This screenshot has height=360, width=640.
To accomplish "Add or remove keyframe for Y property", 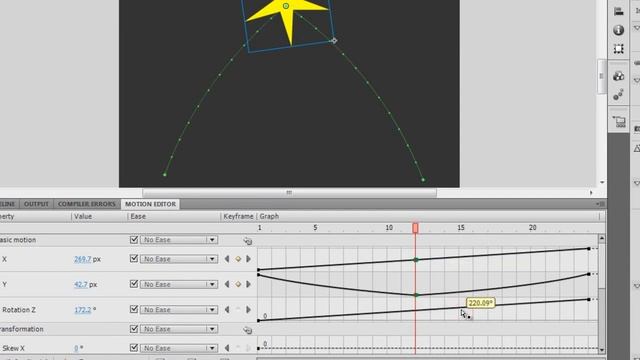I will pyautogui.click(x=238, y=284).
